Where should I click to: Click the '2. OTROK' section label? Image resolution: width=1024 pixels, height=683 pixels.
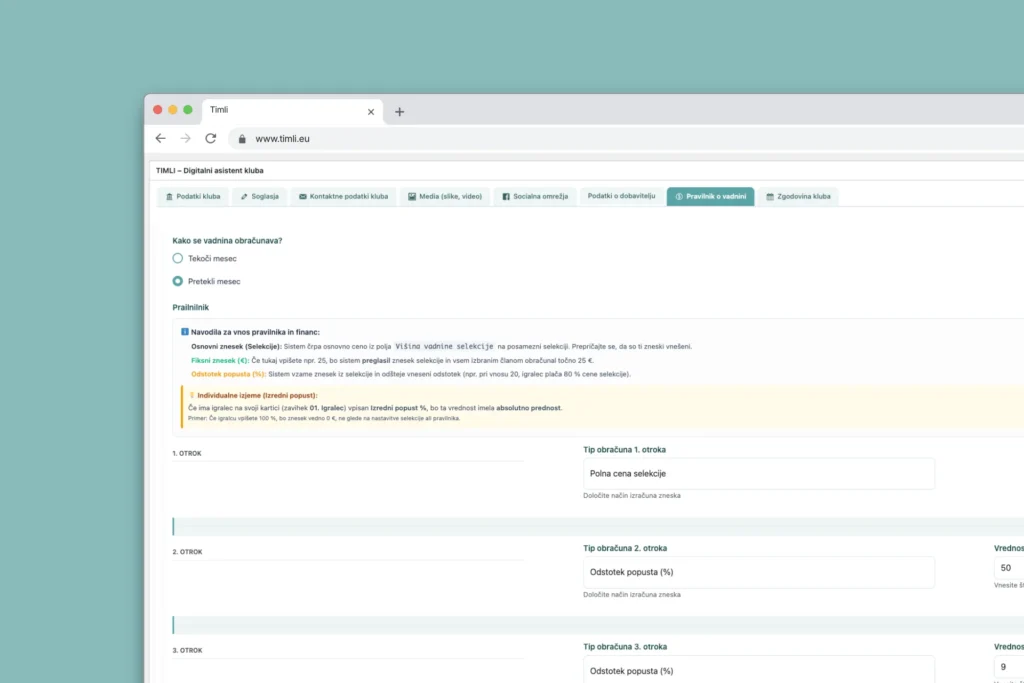point(187,552)
